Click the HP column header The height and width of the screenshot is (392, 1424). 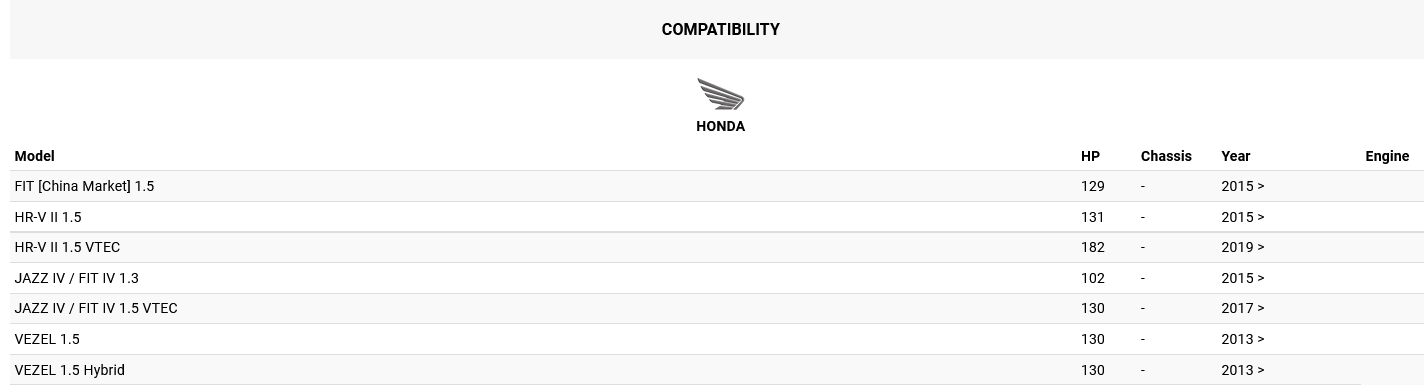click(1090, 156)
